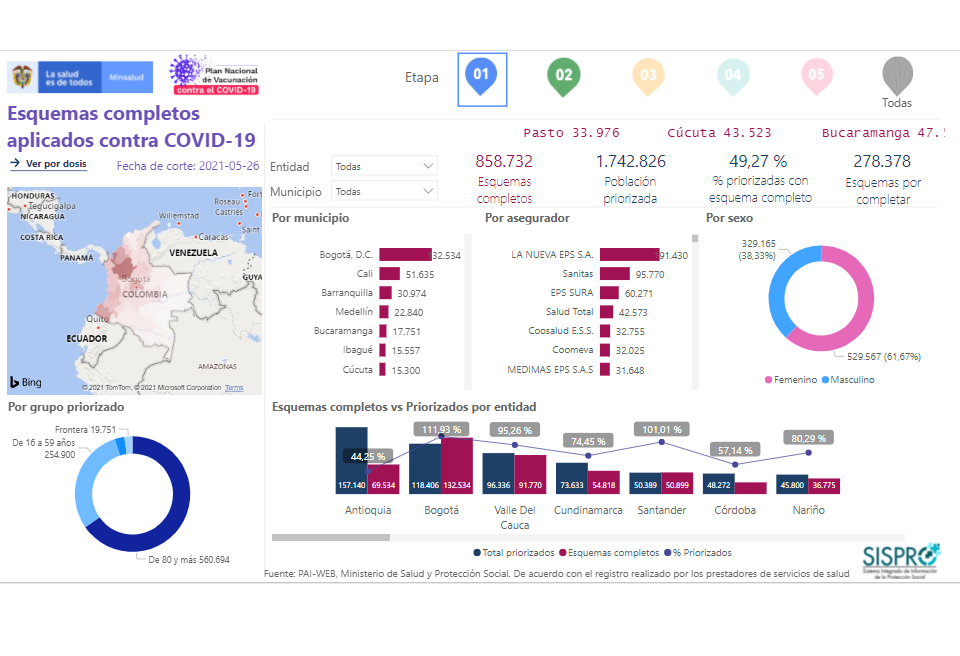Image resolution: width=960 pixels, height=656 pixels.
Task: Click the Femenino legend swatch
Action: (x=768, y=380)
